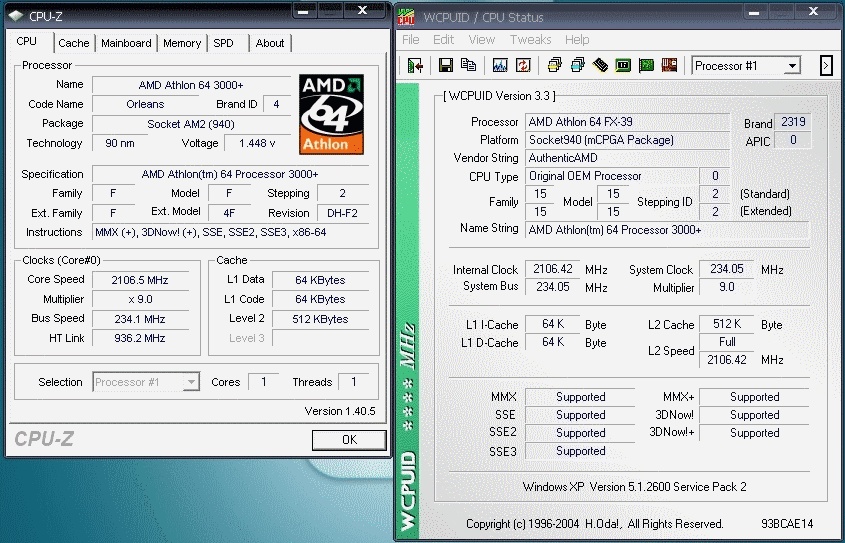Click the right arrow toolbar overflow button
This screenshot has height=543, width=845.
click(x=826, y=66)
